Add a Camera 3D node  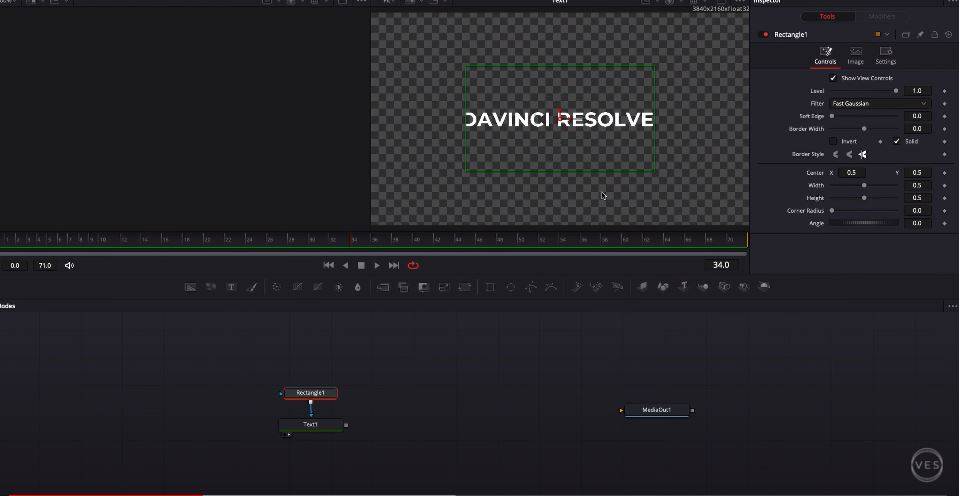724,287
